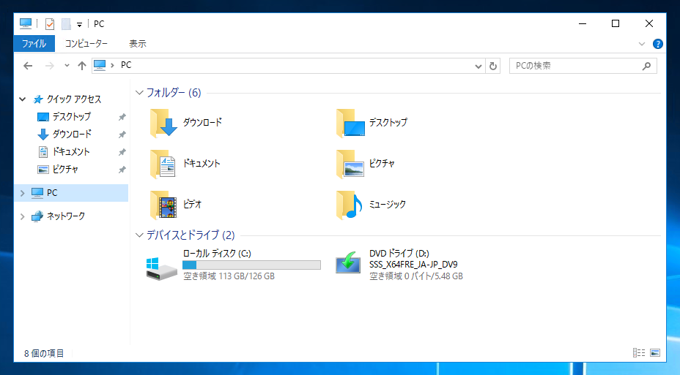Image resolution: width=680 pixels, height=375 pixels.
Task: Minimize the PC explorer window
Action: coord(582,24)
